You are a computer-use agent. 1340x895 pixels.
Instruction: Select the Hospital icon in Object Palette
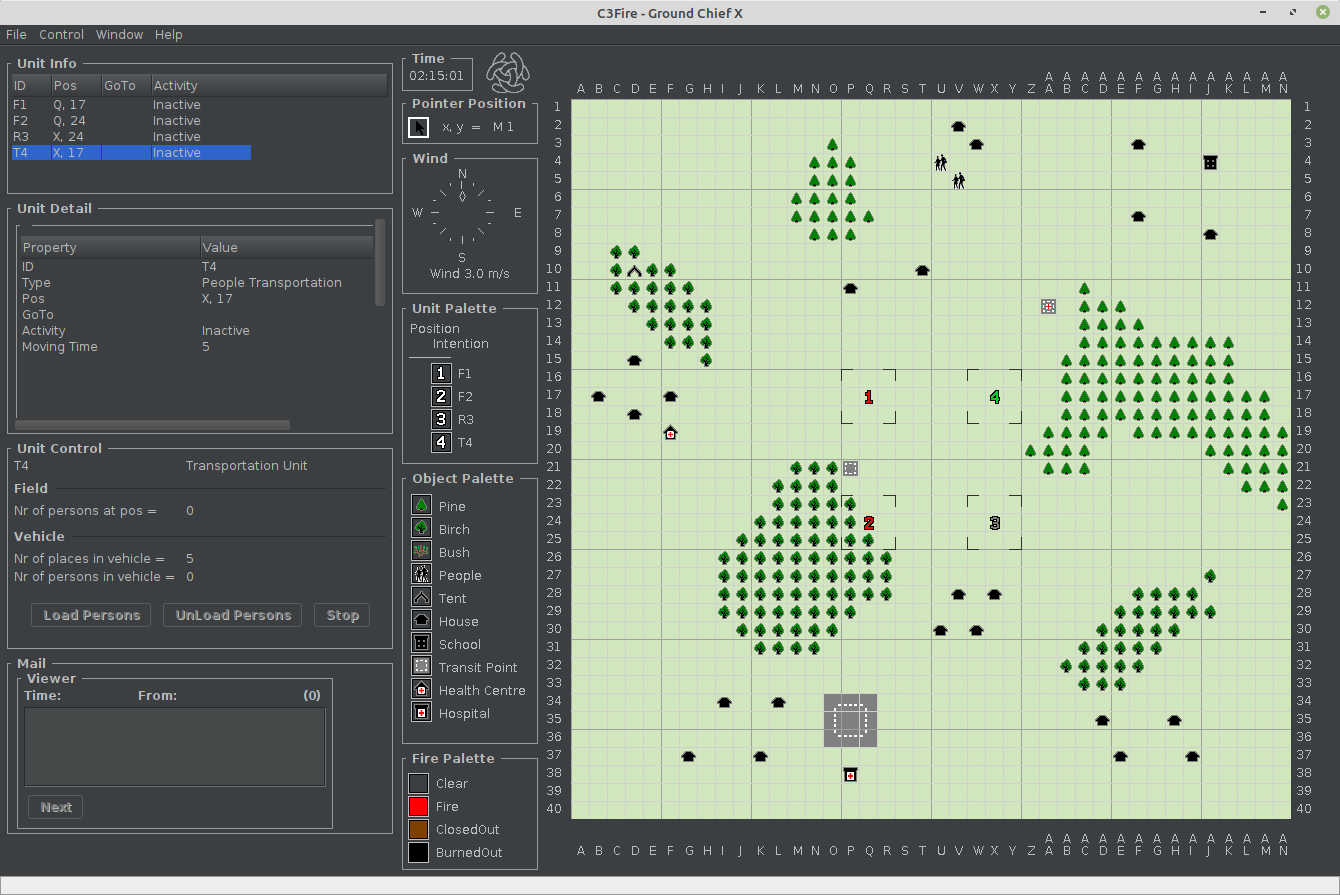tap(421, 713)
